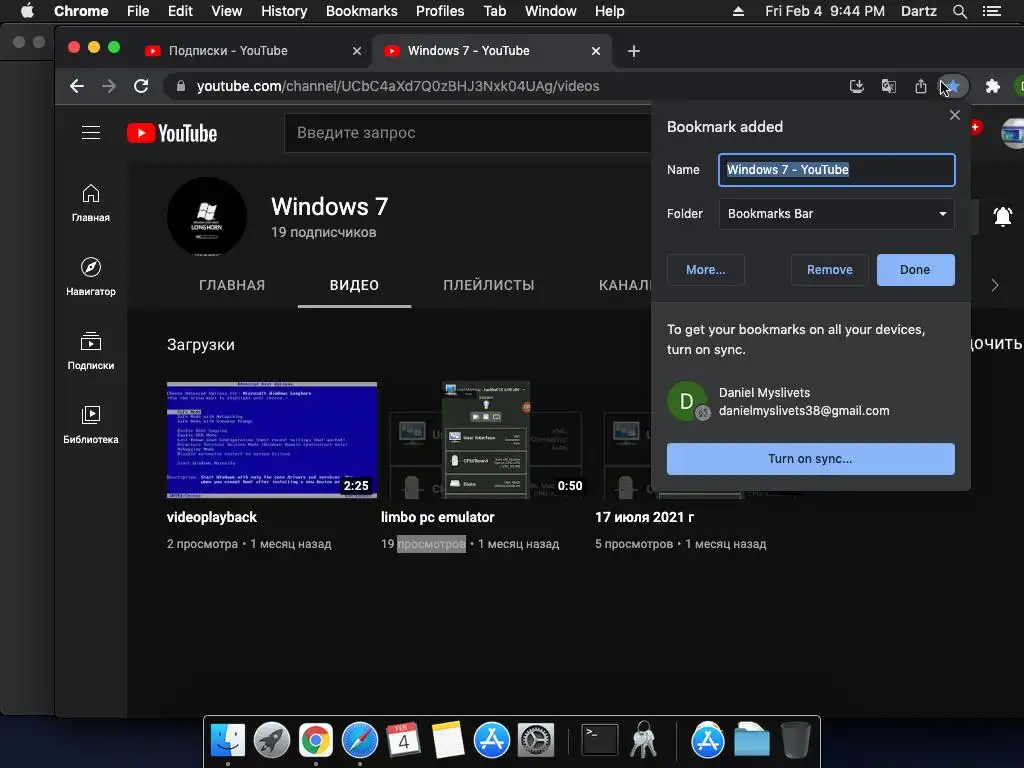Click the videoplayback video title
Viewport: 1024px width, 768px height.
tap(212, 517)
